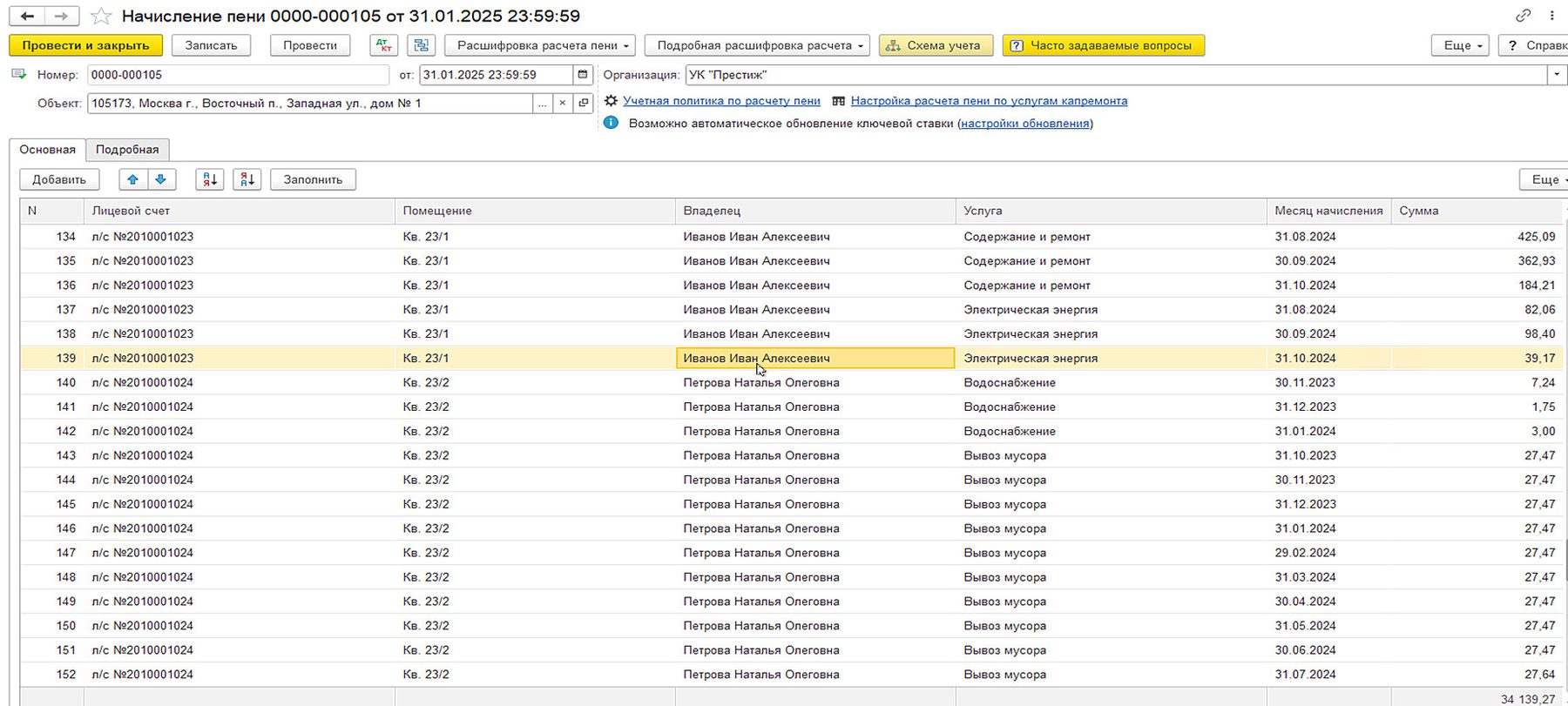1568x706 pixels.
Task: Sort by the Сумма column header
Action: [1477, 211]
